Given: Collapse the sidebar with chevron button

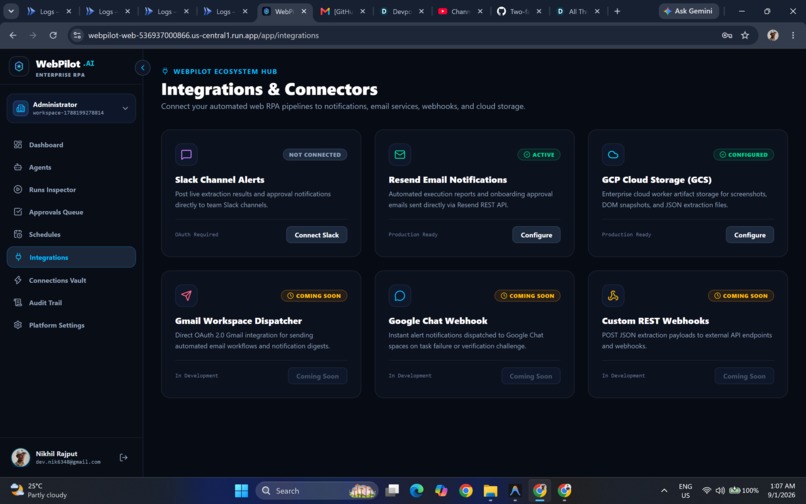Looking at the screenshot, I should tap(142, 67).
